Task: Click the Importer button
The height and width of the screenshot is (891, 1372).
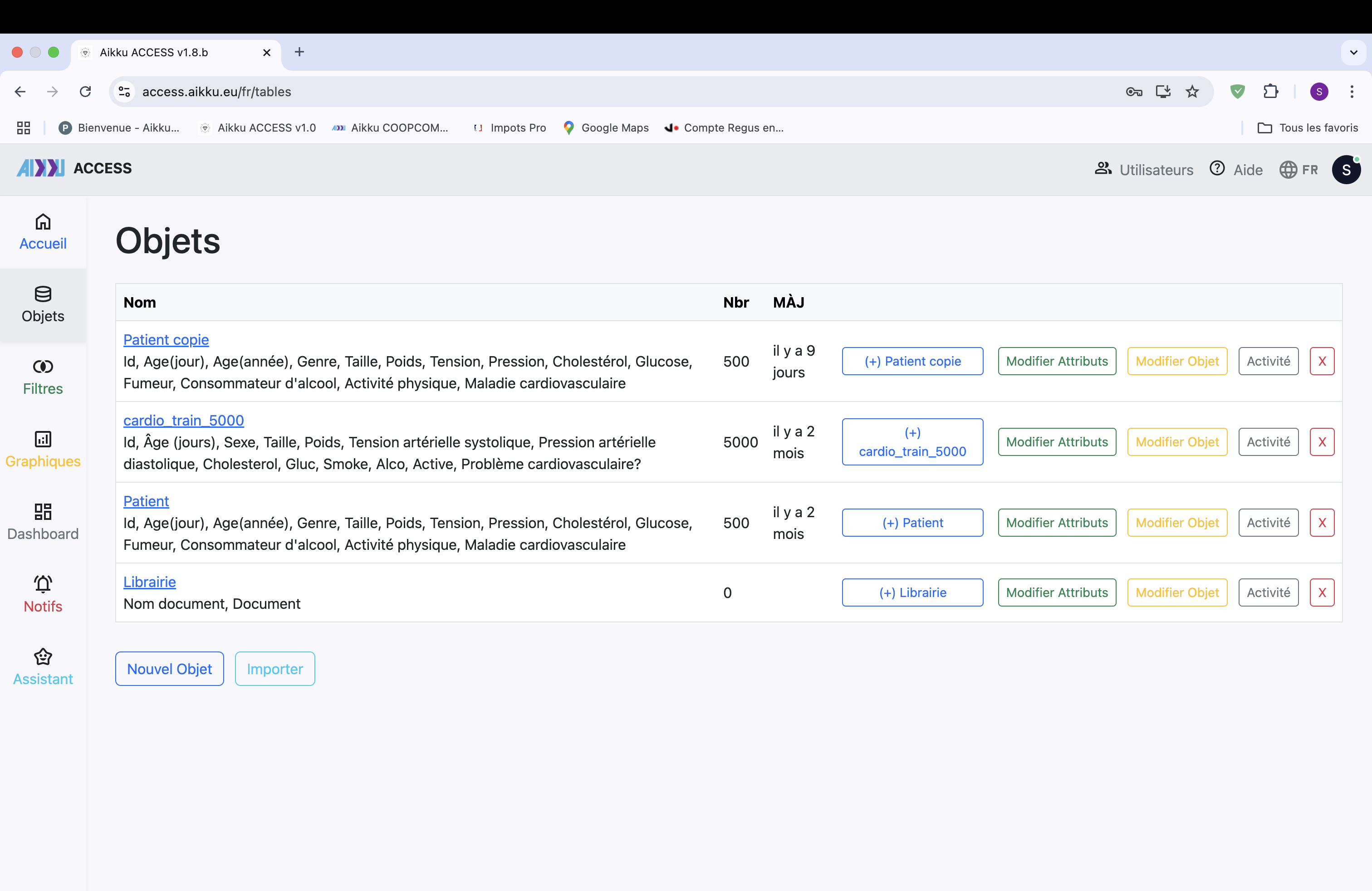Action: [x=274, y=669]
